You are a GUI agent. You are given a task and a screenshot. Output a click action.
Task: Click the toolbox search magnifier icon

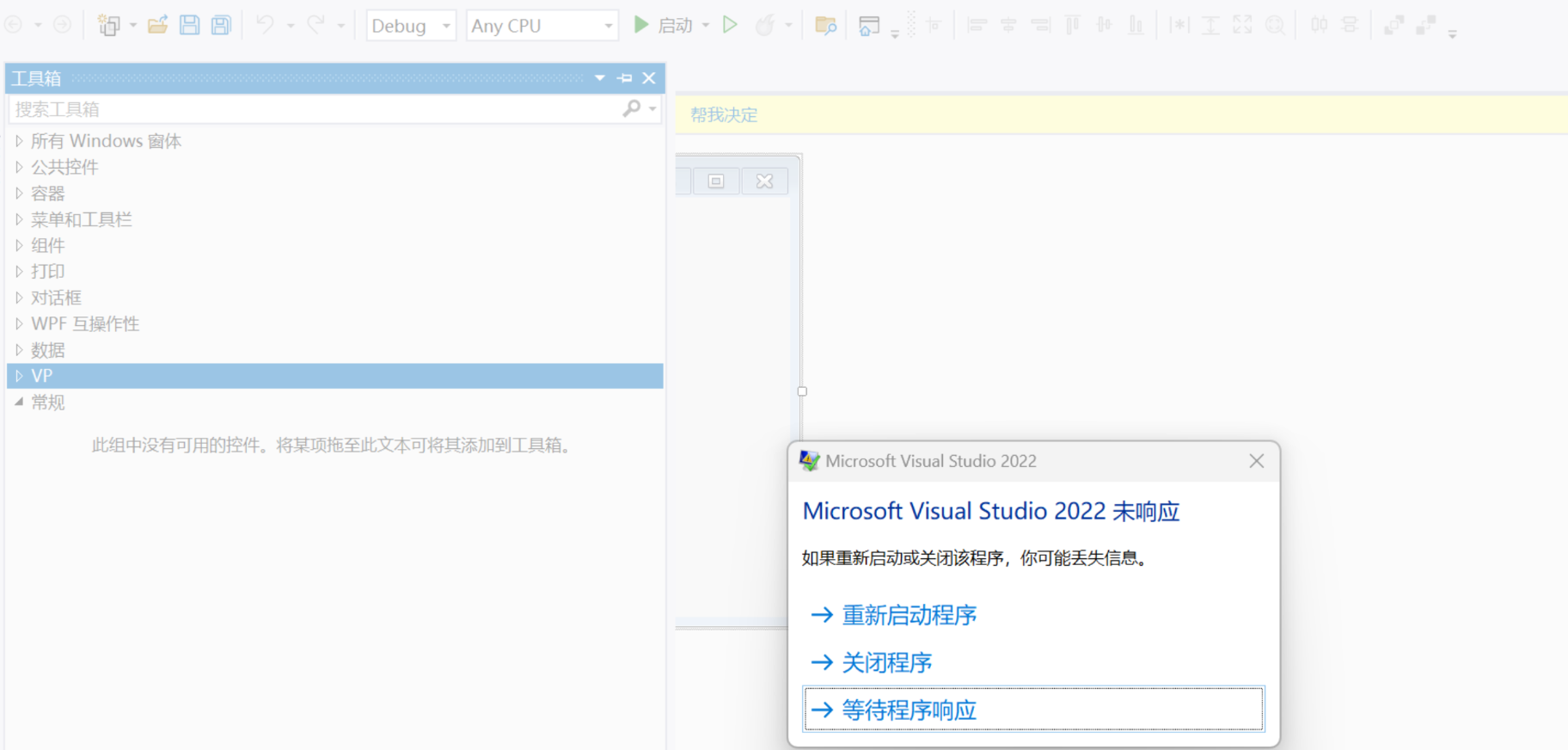point(632,108)
